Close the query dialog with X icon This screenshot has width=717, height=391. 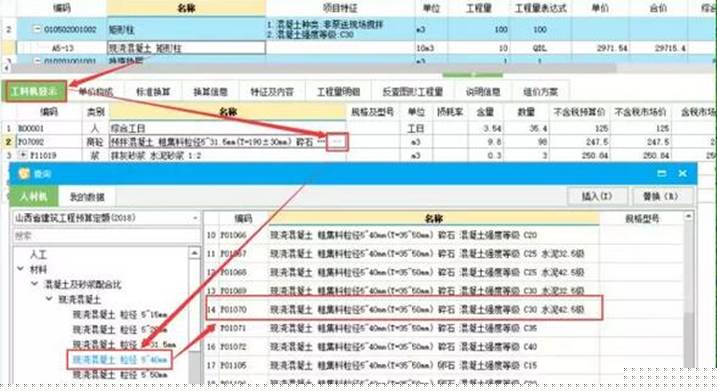(683, 173)
